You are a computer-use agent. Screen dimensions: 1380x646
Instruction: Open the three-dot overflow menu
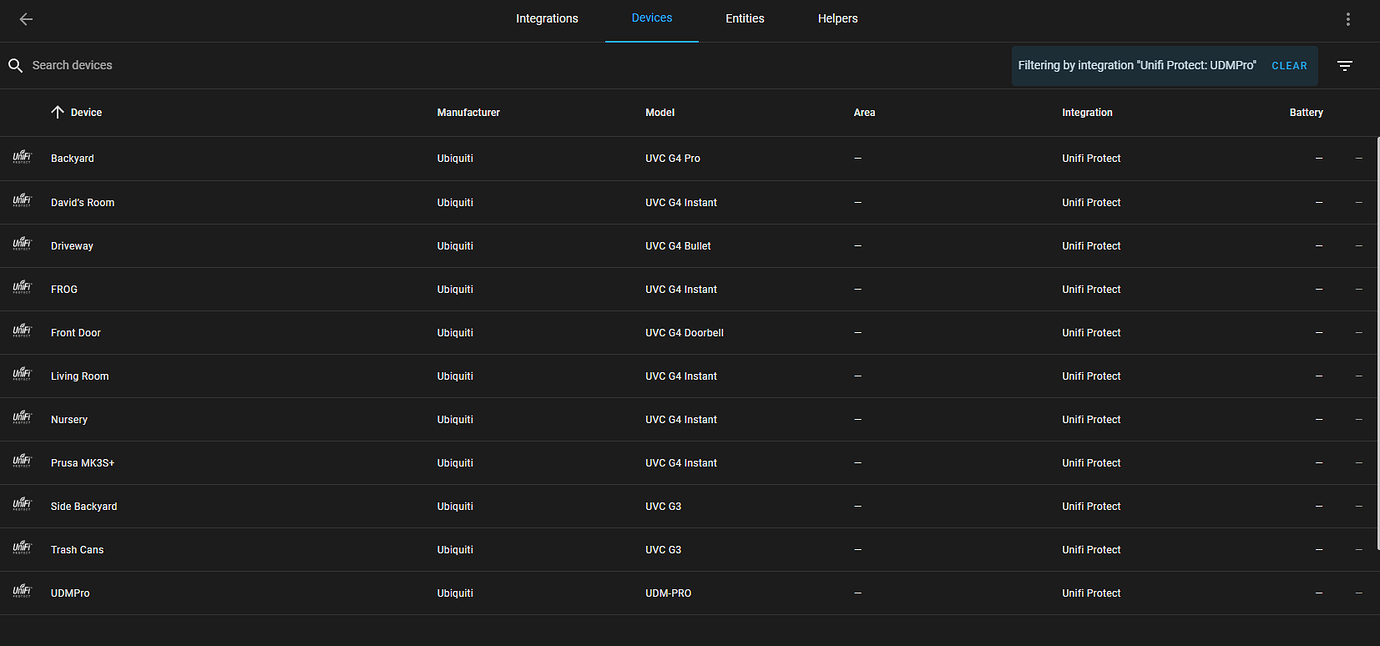click(x=1347, y=18)
